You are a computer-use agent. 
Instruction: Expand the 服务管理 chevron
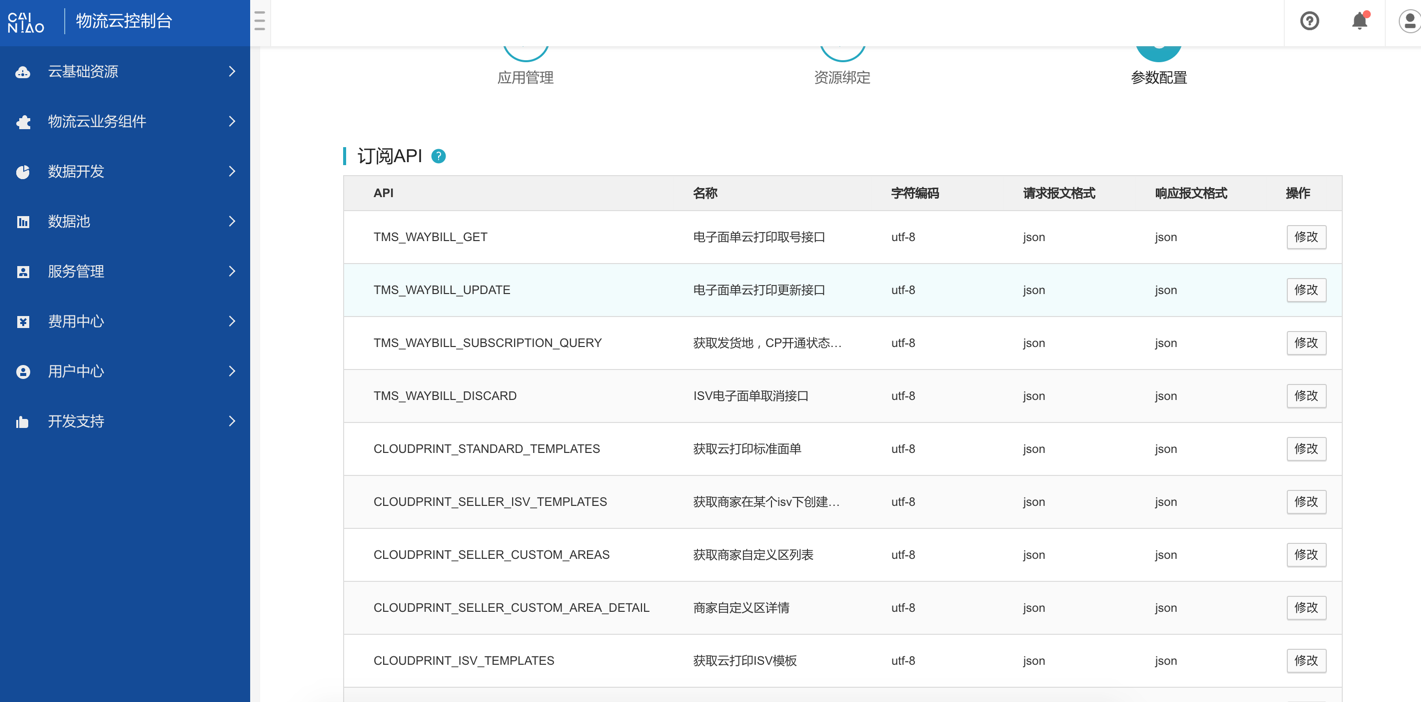[x=232, y=272]
